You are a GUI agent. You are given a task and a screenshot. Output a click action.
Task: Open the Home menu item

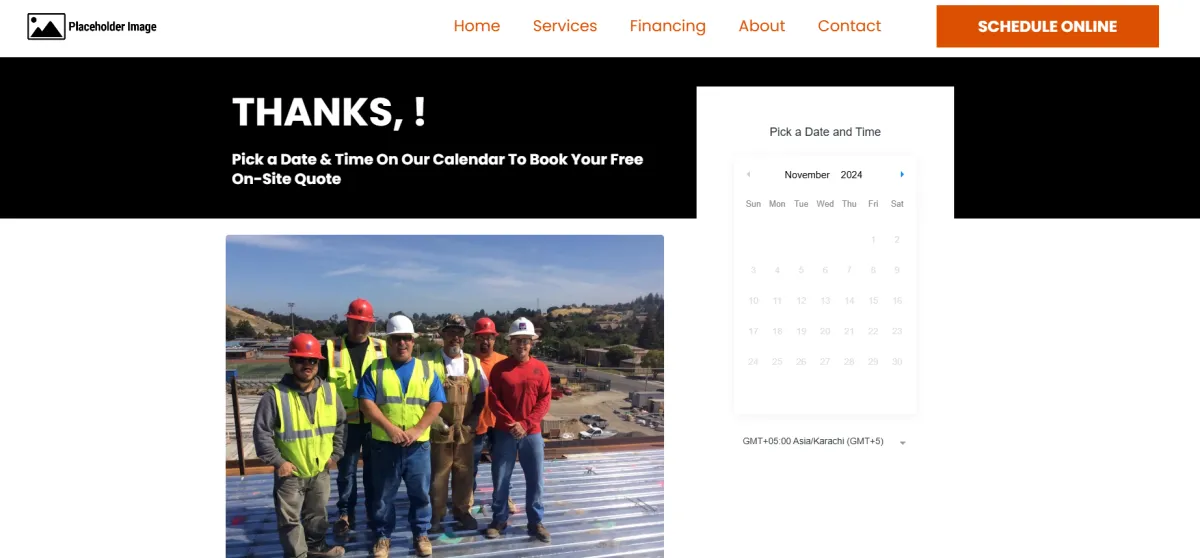coord(477,26)
